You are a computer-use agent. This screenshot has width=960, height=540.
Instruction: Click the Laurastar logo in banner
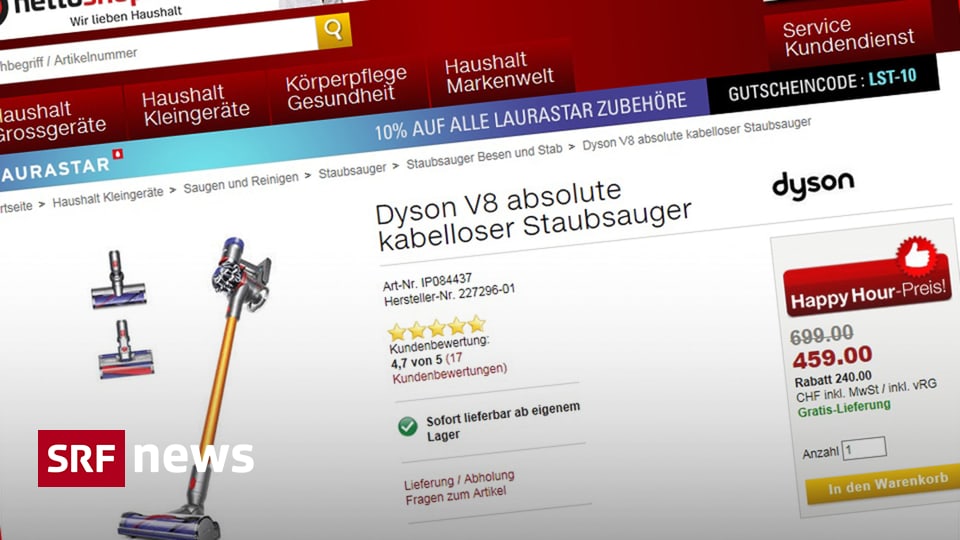coord(60,168)
